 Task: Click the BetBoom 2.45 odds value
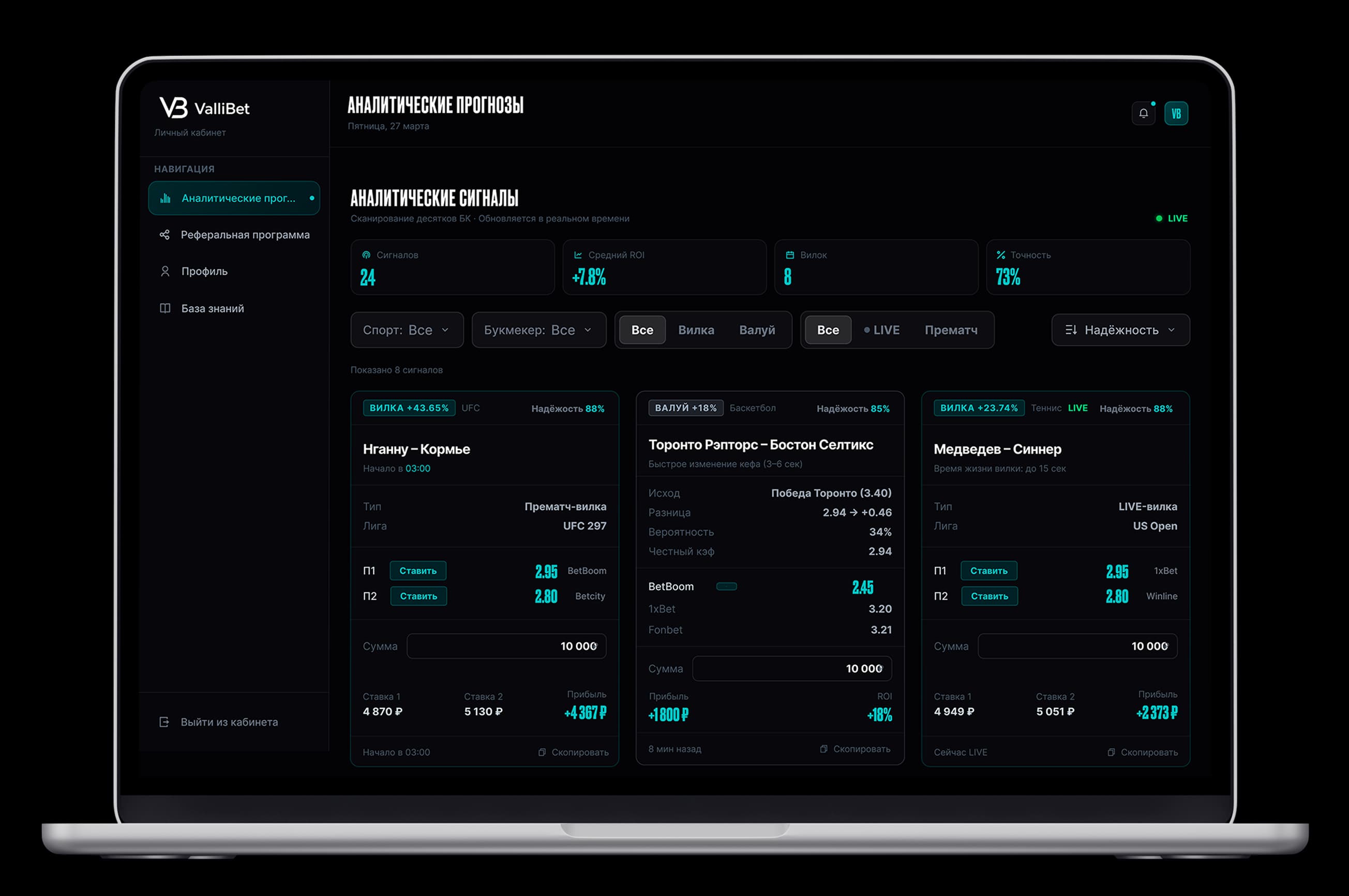pyautogui.click(x=863, y=588)
